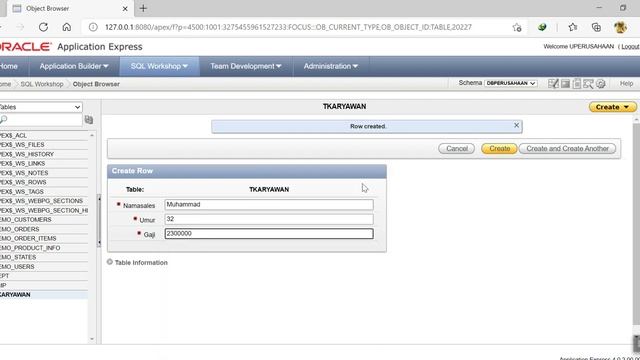Open the Query Builder icon in the toolbar

coord(588,84)
